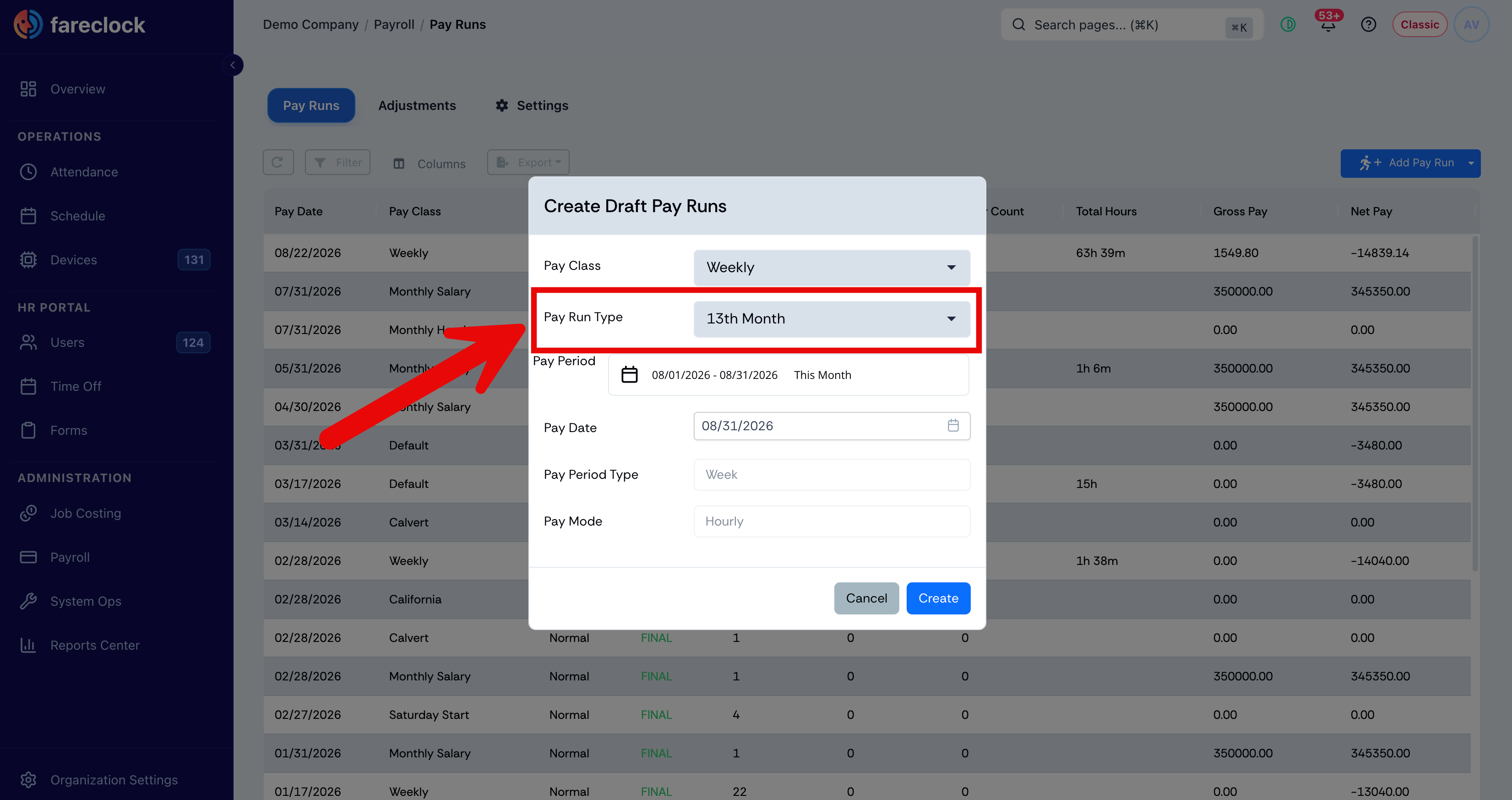The width and height of the screenshot is (1512, 800).
Task: Go to Reports Center in the sidebar
Action: click(94, 645)
